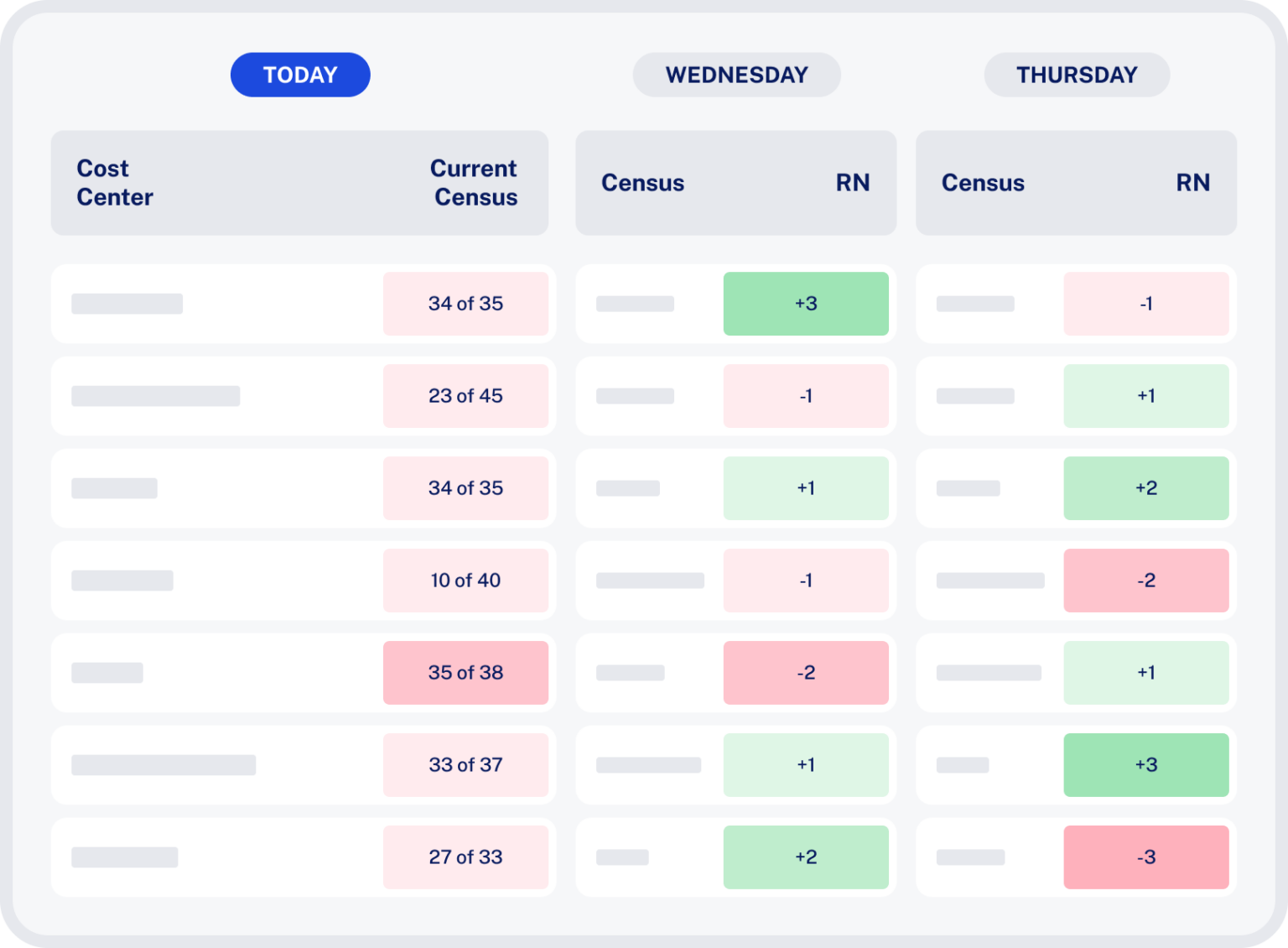The height and width of the screenshot is (948, 1288).
Task: Select the 34 of 35 census badge
Action: click(466, 304)
